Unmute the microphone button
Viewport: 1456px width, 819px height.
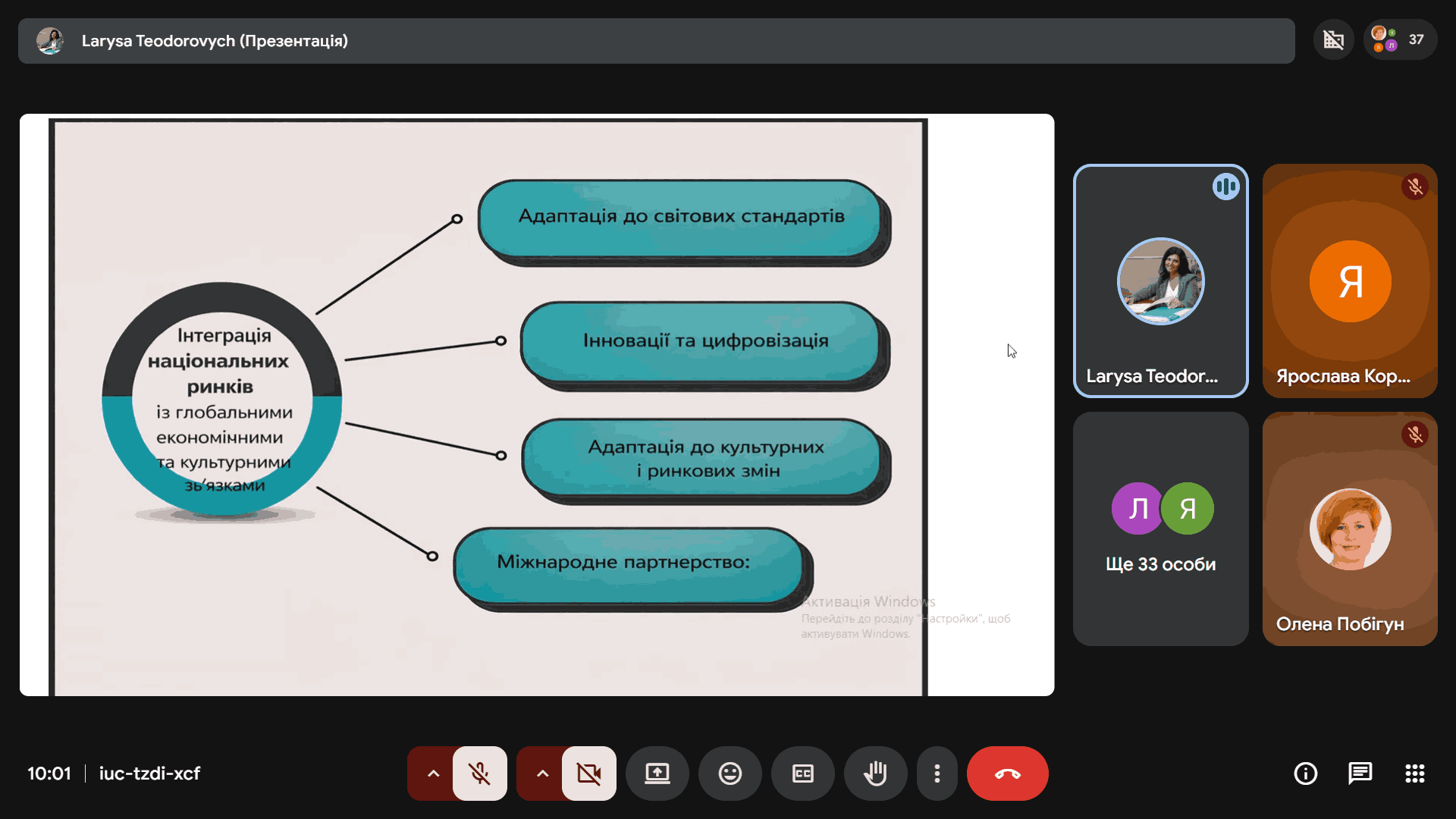[479, 773]
